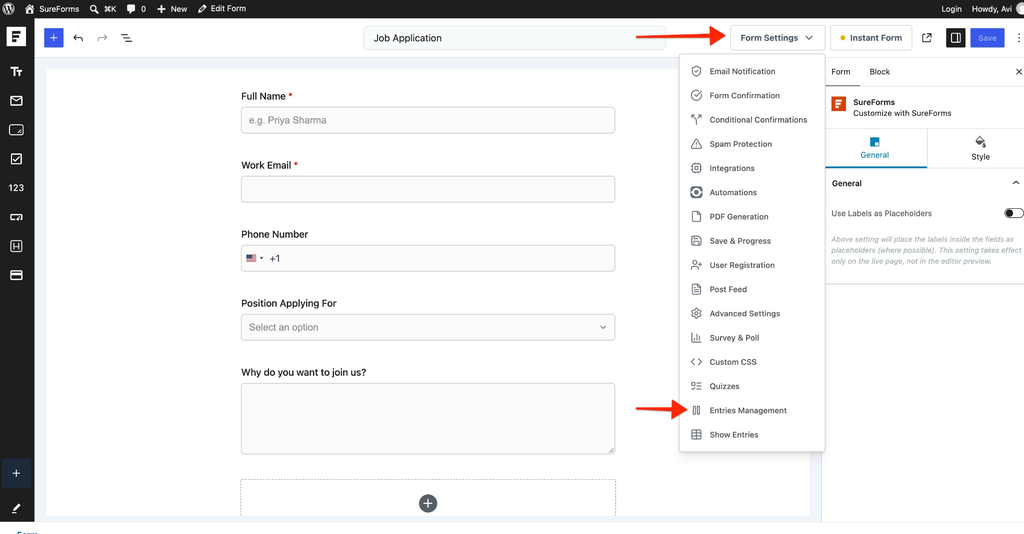Click the New content button
Screen dimensions: 1024x534
(172, 9)
